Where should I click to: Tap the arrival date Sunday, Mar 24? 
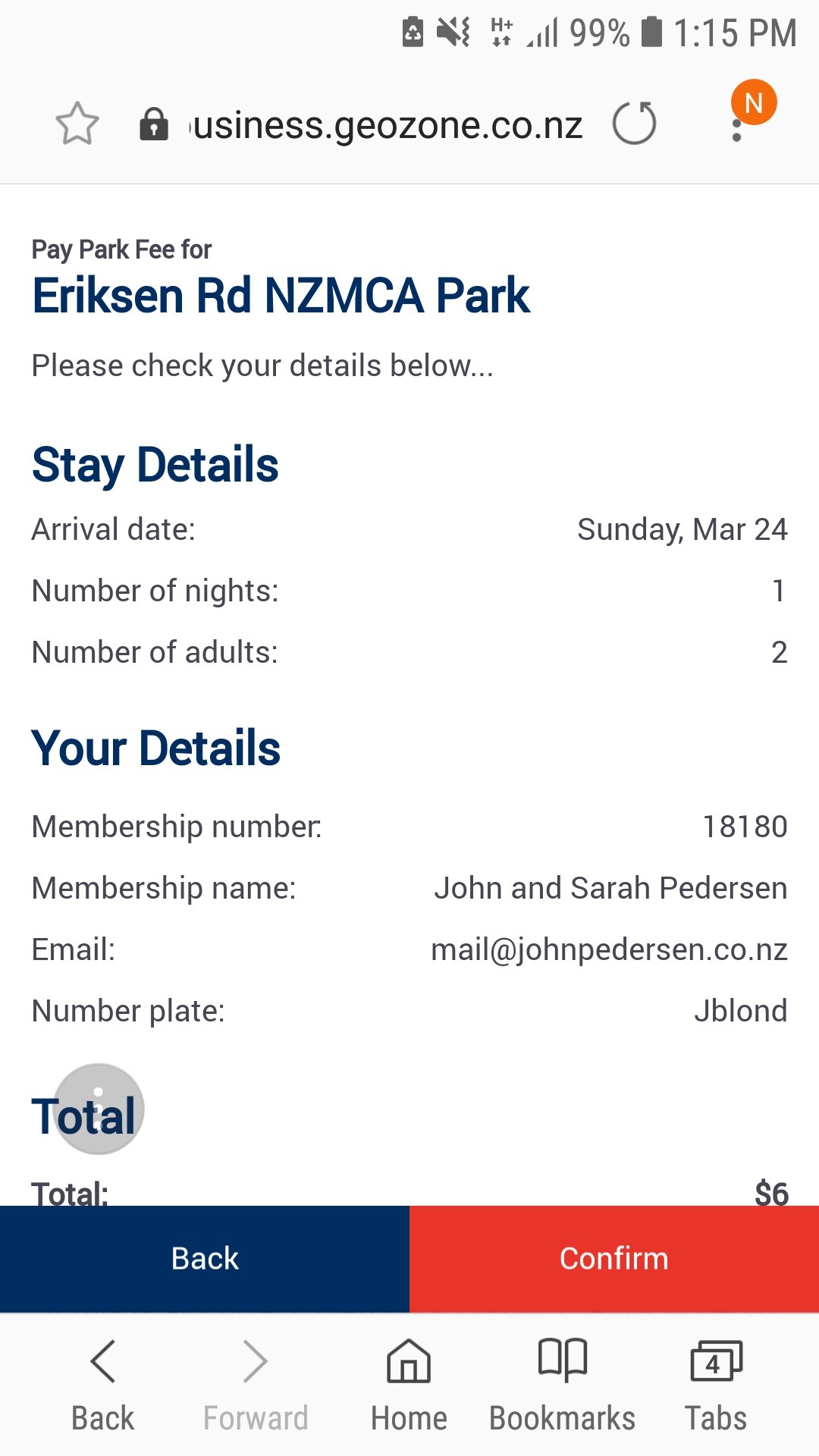pyautogui.click(x=682, y=529)
